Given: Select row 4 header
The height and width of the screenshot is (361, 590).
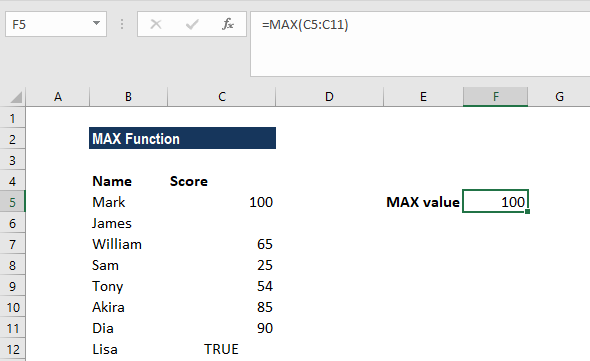Looking at the screenshot, I should [12, 181].
